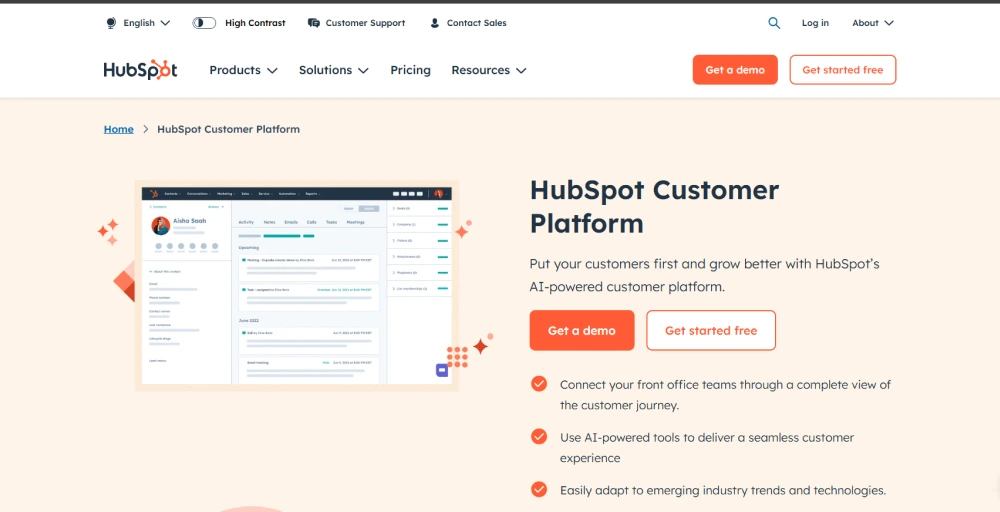Click the HubSpot Customer Platform heading
Viewport: 1000px width, 512px height.
pyautogui.click(x=655, y=207)
